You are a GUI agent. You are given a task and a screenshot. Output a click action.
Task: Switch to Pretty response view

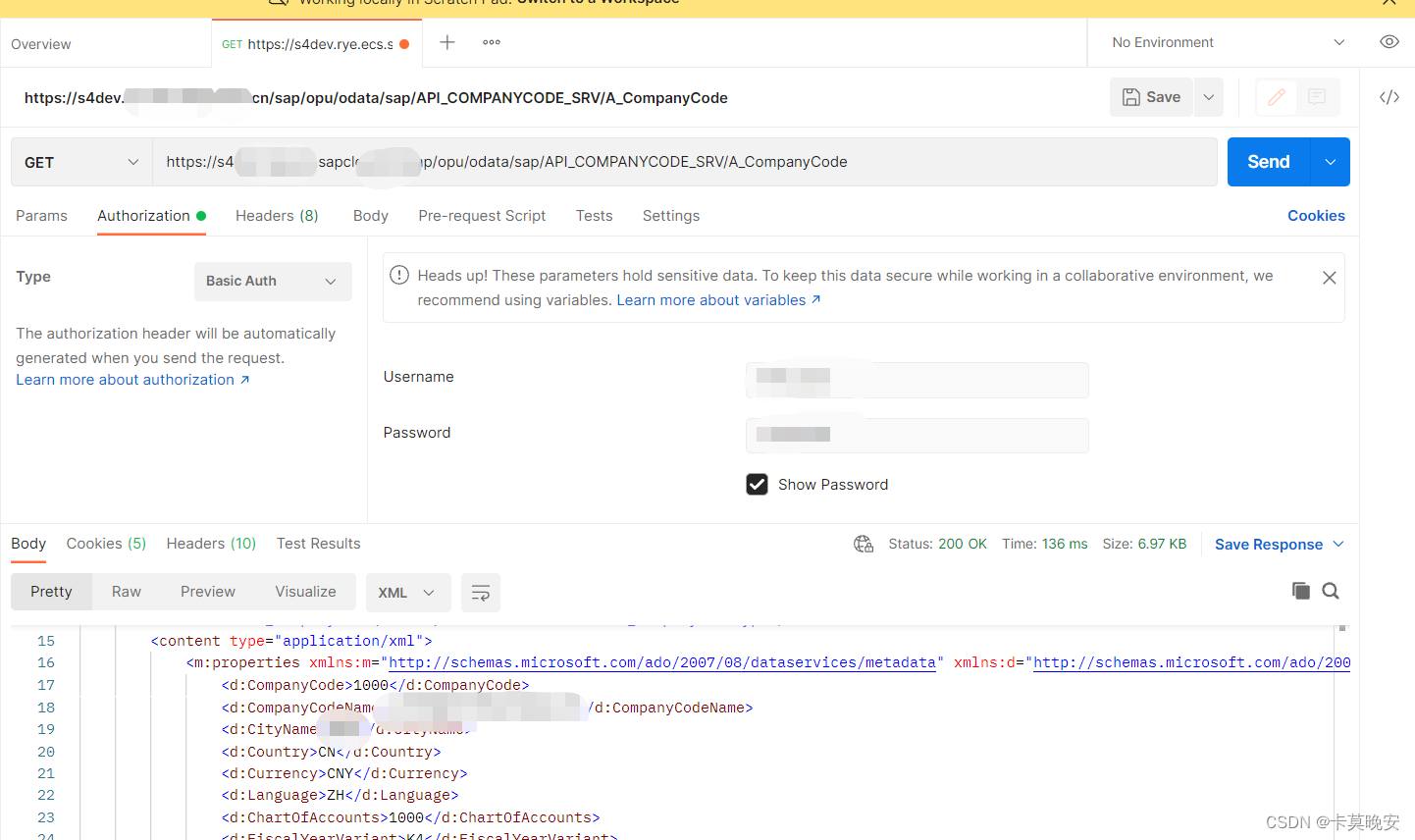pyautogui.click(x=51, y=592)
